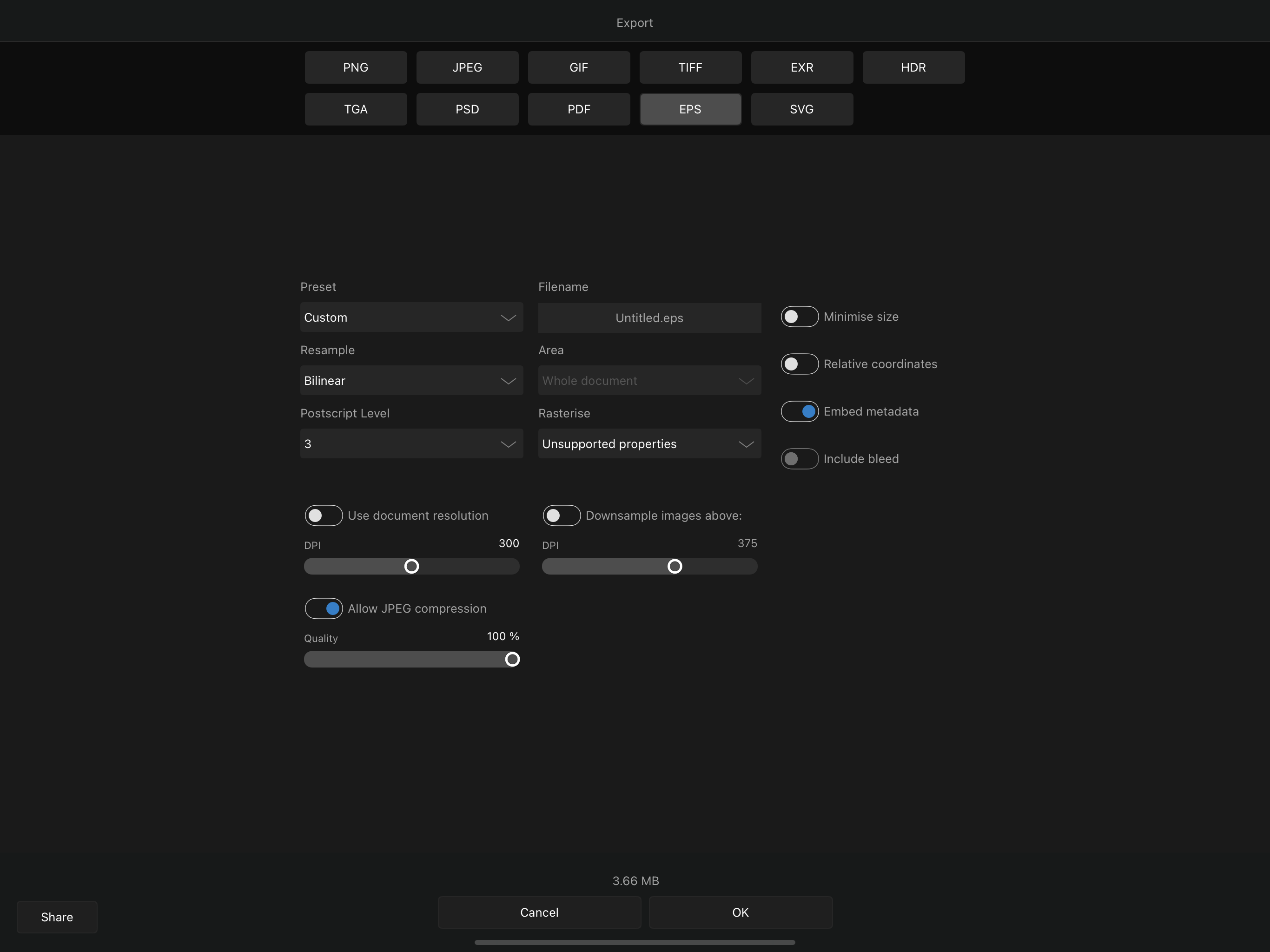
Task: Turn on Relative coordinates
Action: tap(799, 364)
